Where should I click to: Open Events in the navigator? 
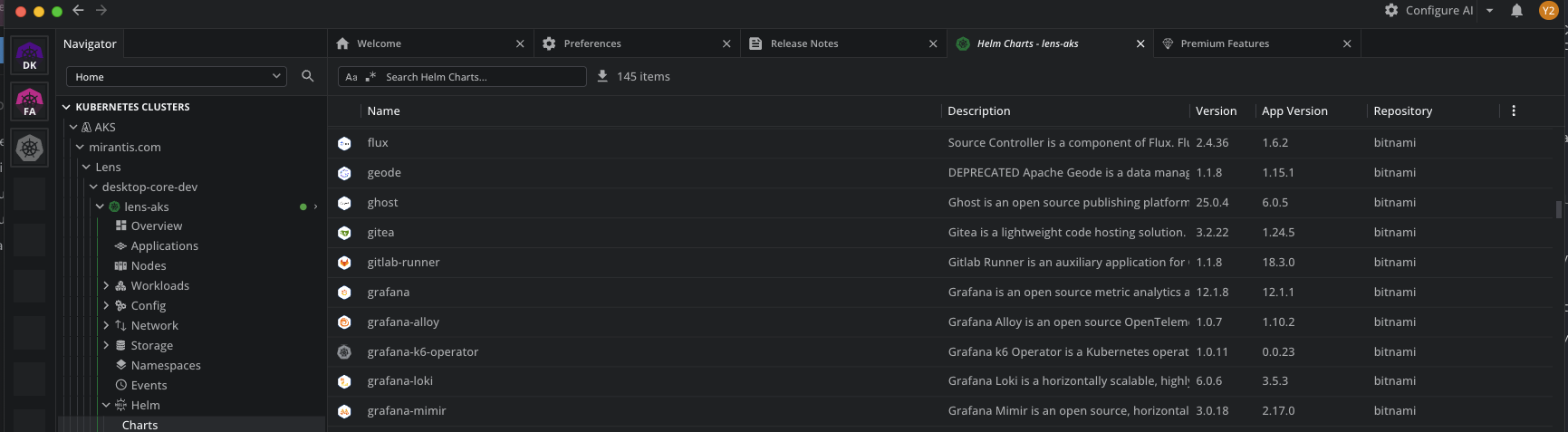[x=149, y=385]
